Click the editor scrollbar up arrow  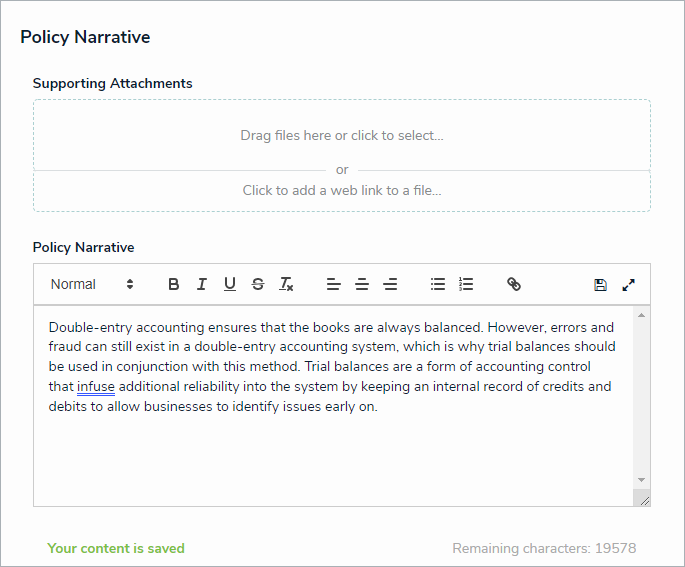641,316
